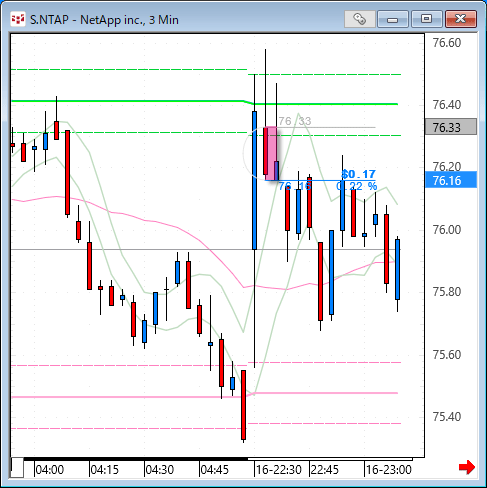The height and width of the screenshot is (488, 487).
Task: Click the 22:45 time axis label
Action: [325, 470]
